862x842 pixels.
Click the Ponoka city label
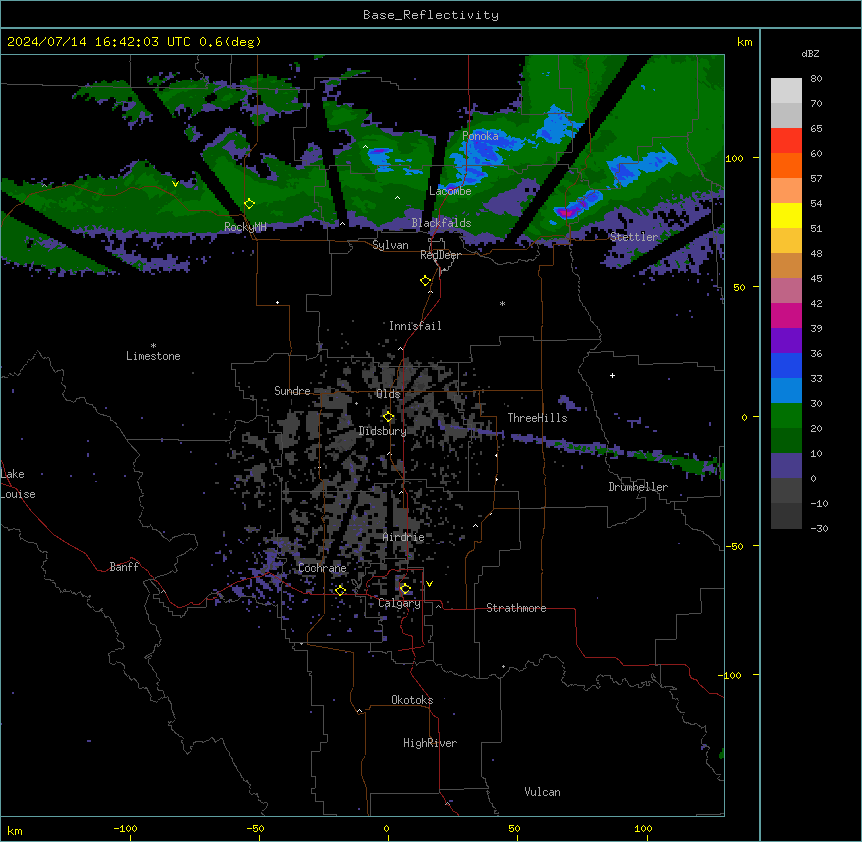point(480,136)
